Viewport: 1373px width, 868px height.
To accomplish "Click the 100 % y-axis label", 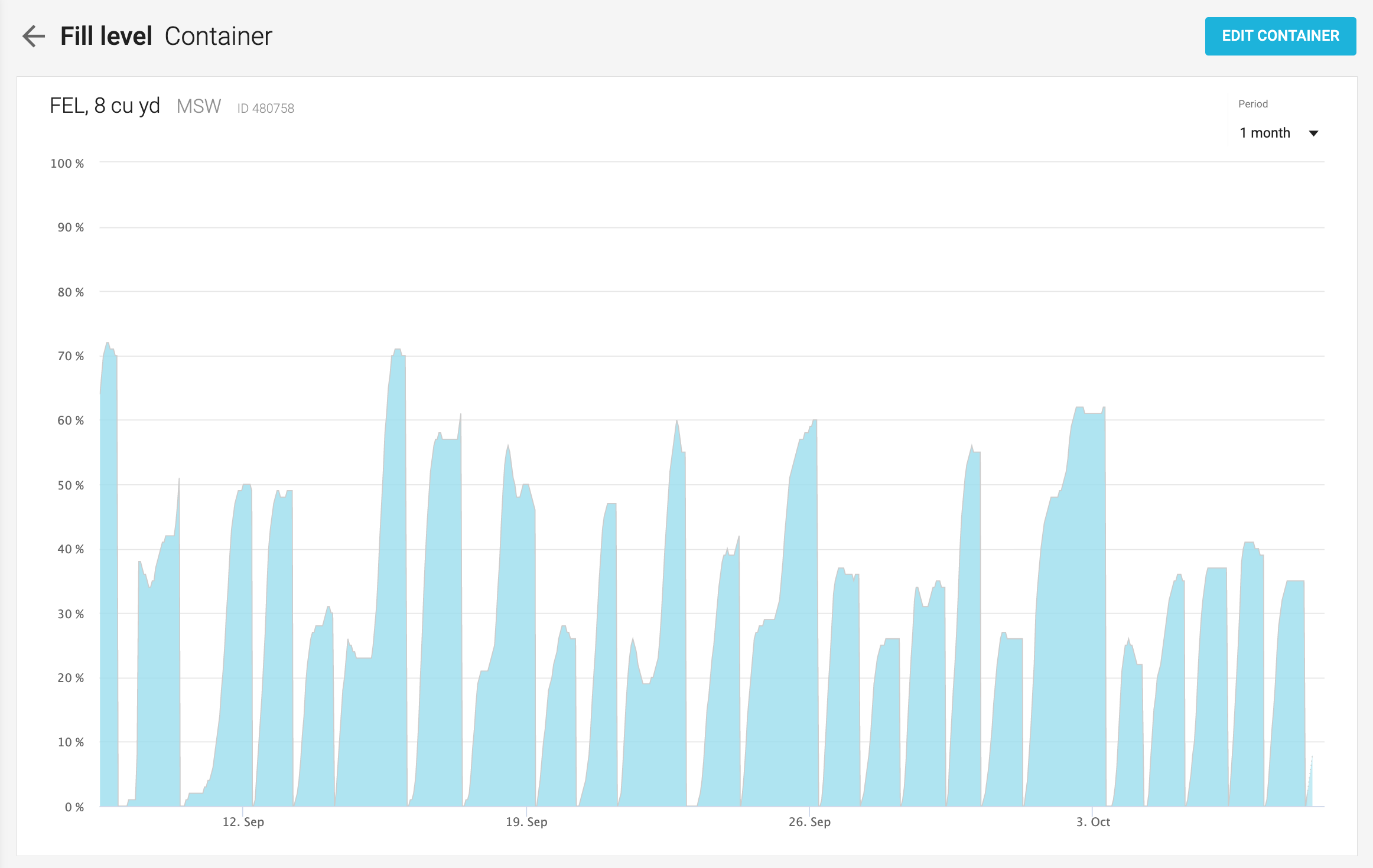I will [x=67, y=164].
